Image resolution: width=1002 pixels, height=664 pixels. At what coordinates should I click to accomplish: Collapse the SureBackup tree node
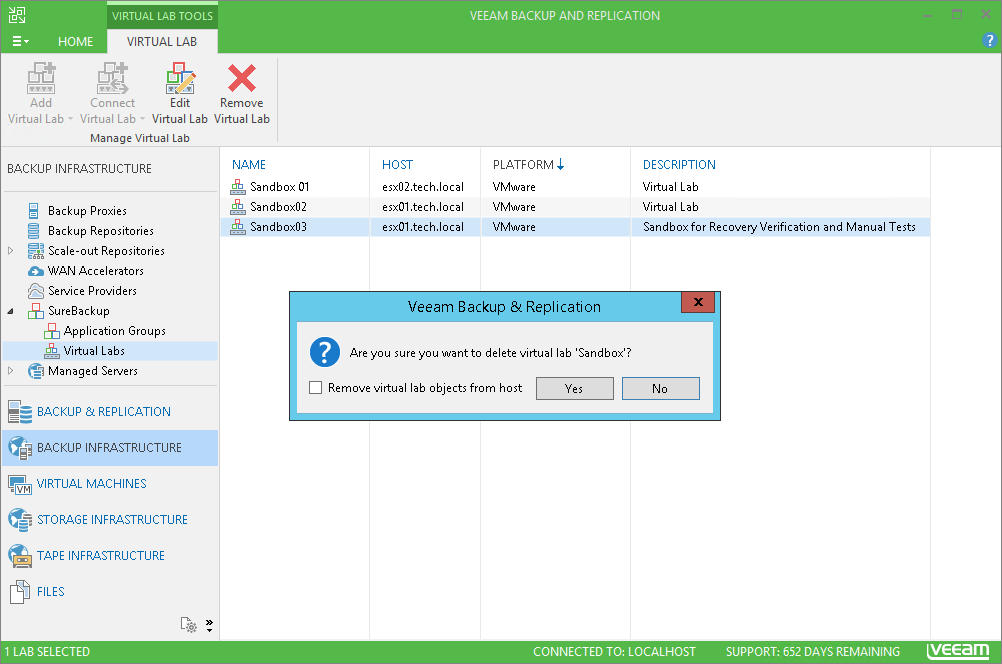[x=10, y=311]
